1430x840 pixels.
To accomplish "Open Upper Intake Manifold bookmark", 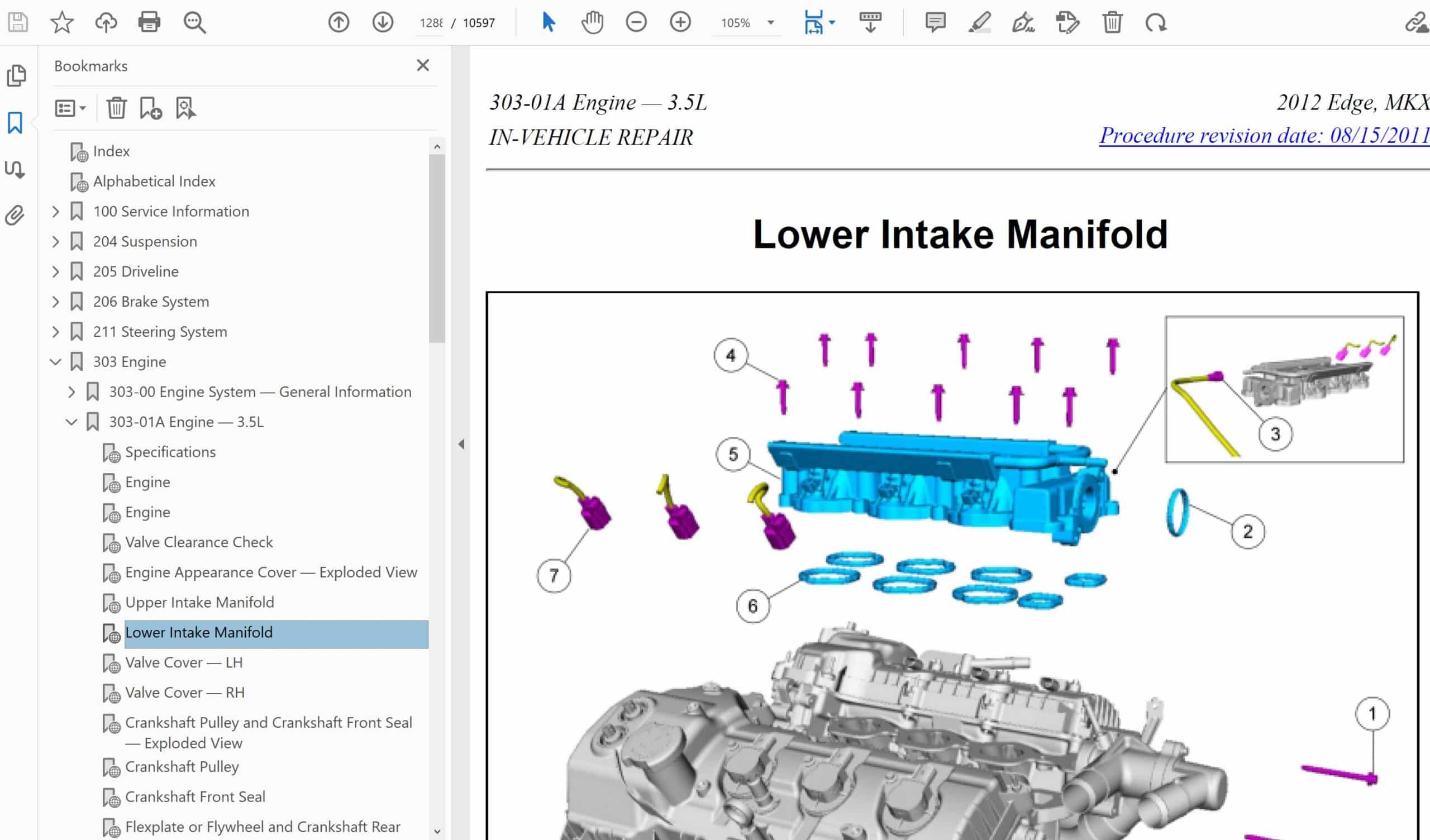I will tap(199, 602).
